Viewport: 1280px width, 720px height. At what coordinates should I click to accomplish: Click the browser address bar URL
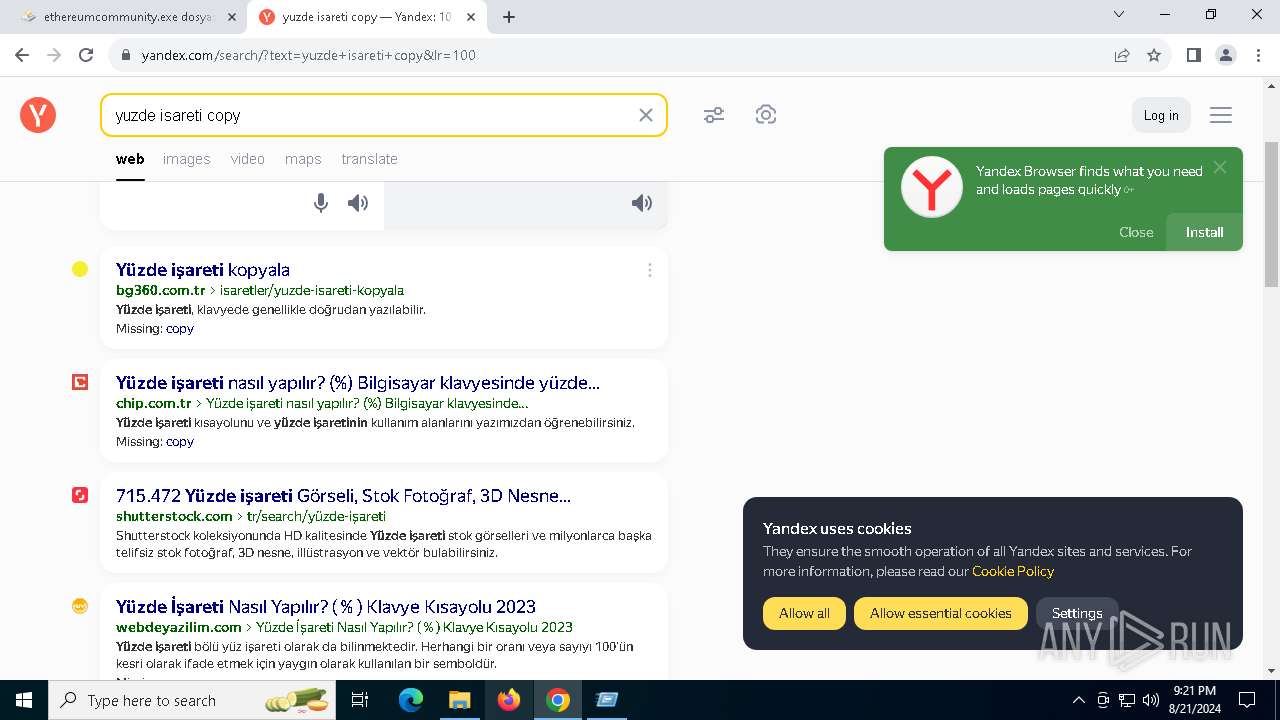[x=308, y=55]
